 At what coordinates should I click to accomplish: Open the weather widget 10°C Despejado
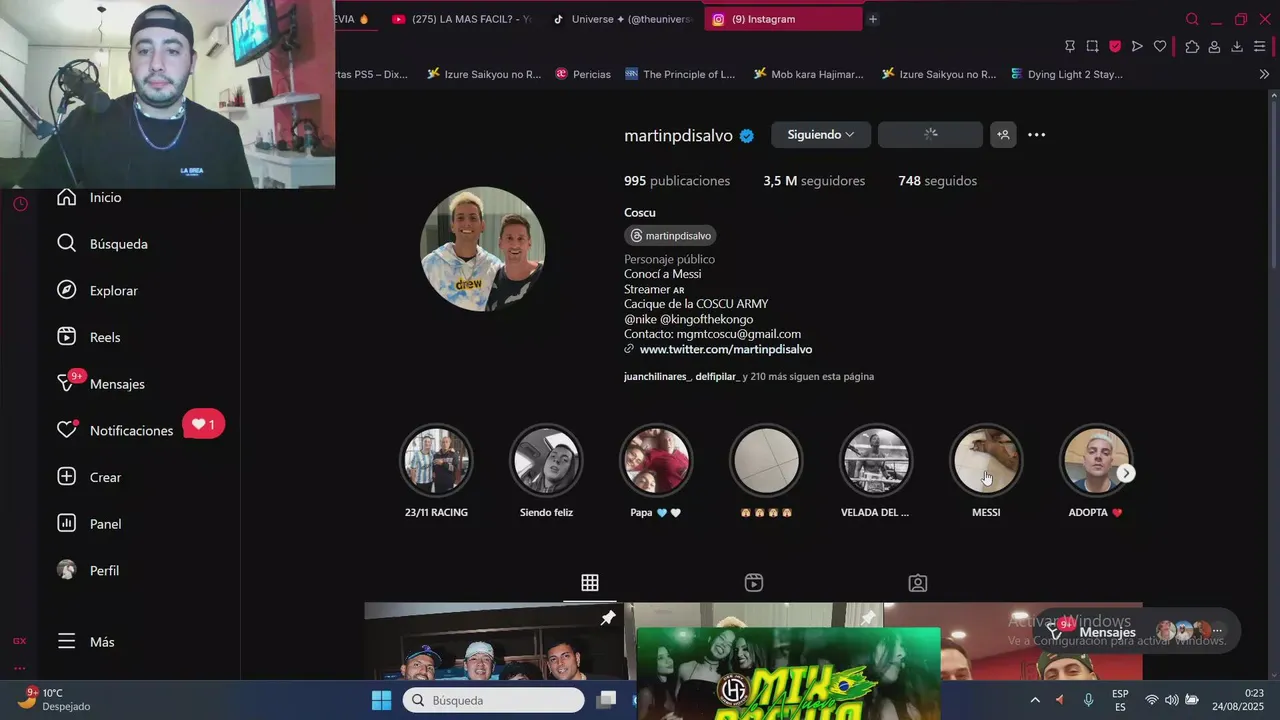click(55, 699)
